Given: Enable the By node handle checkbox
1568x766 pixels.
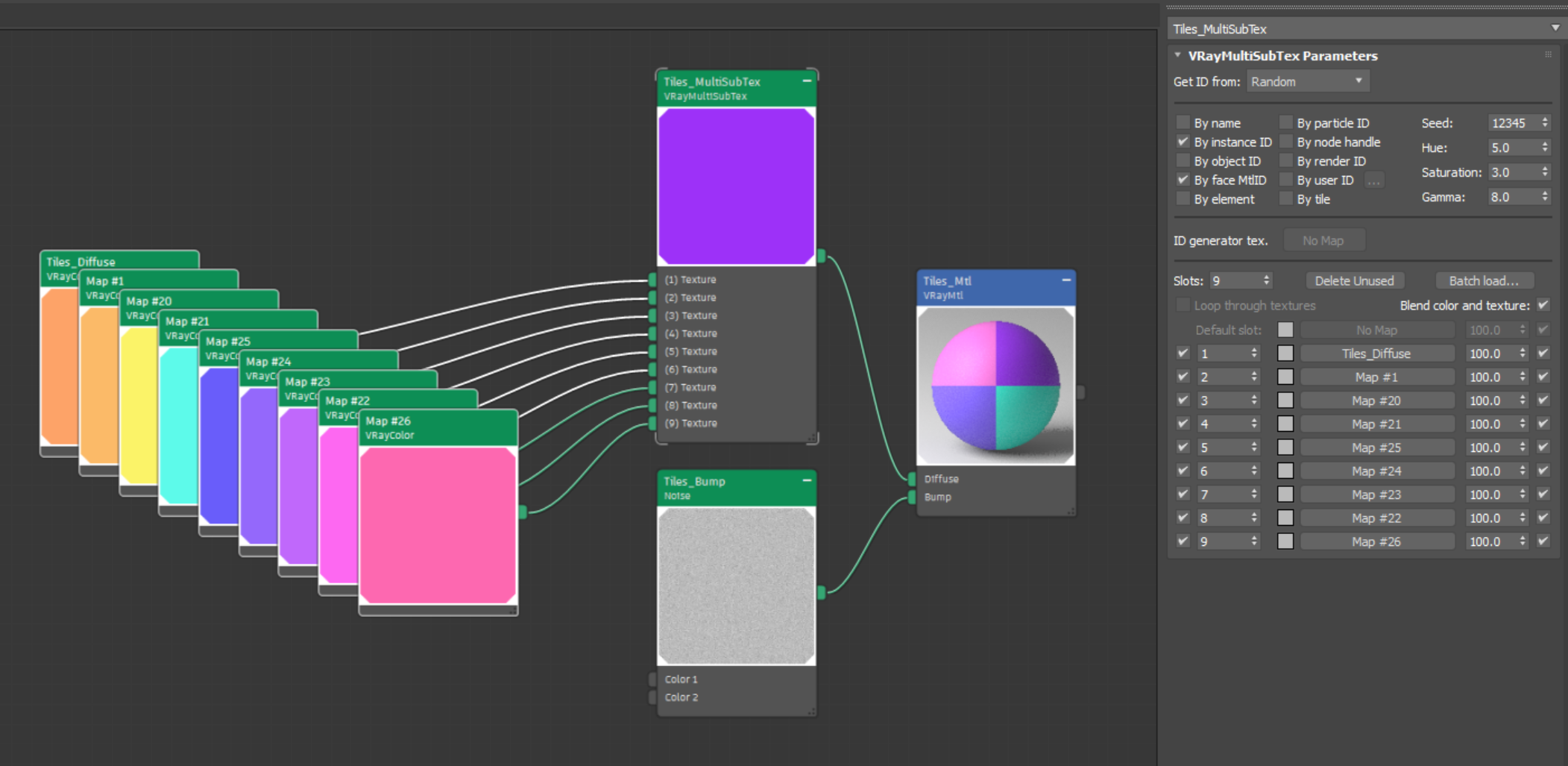Looking at the screenshot, I should coord(1285,141).
